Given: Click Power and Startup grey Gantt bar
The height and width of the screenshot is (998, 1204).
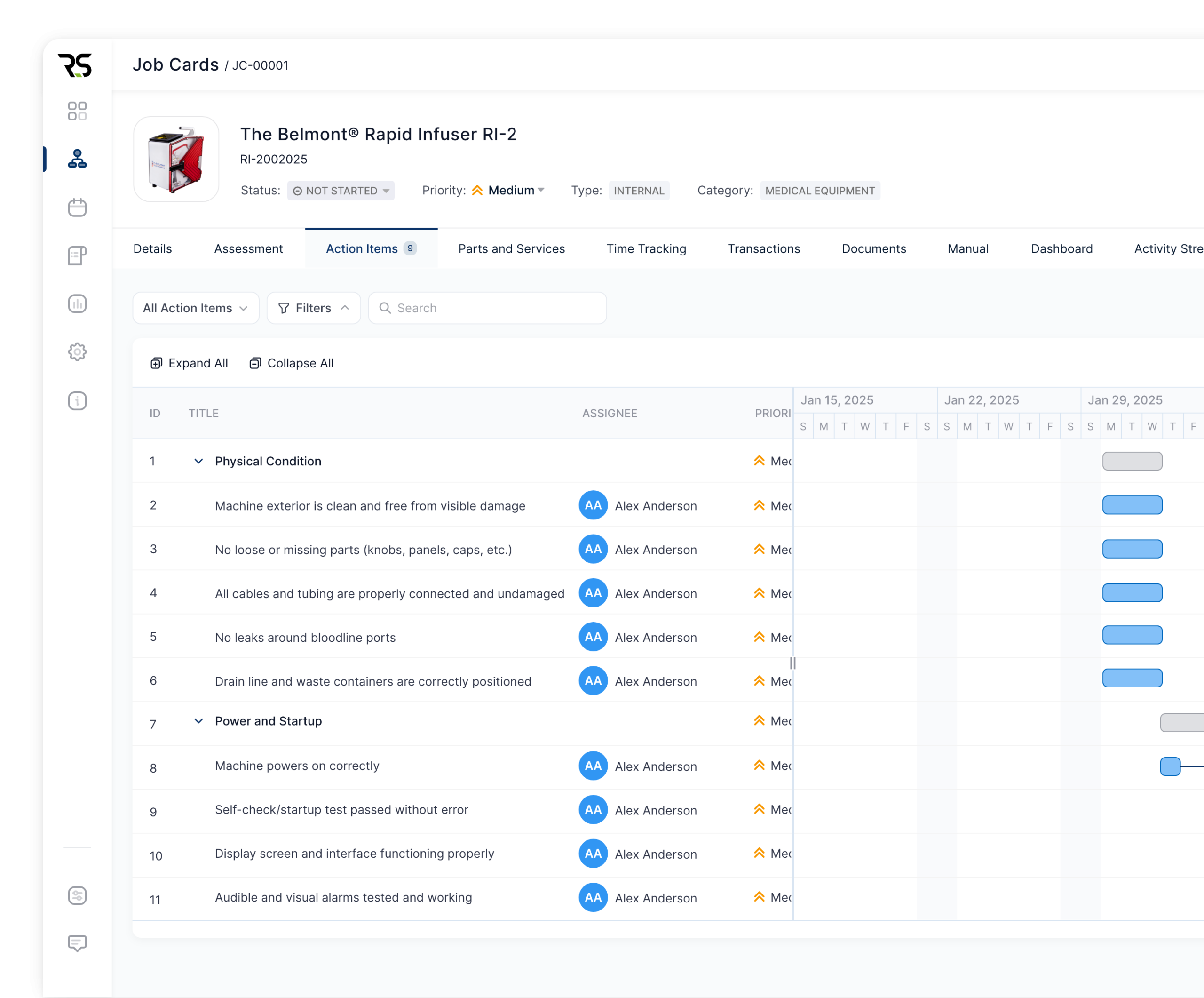Looking at the screenshot, I should coord(1181,722).
